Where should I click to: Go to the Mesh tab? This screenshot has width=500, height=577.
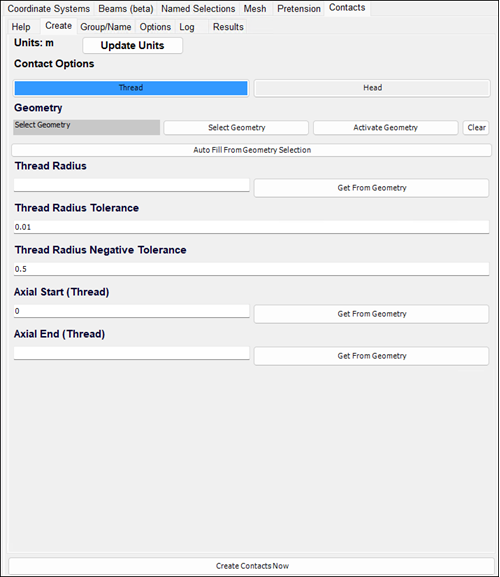tap(255, 8)
